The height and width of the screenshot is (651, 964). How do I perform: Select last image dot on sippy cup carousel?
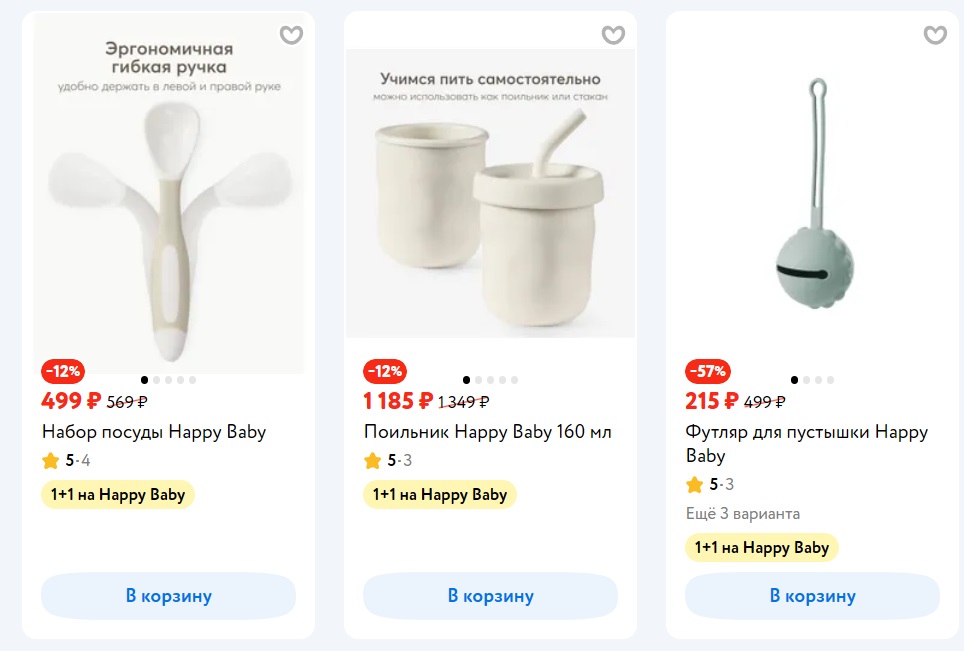[x=514, y=380]
